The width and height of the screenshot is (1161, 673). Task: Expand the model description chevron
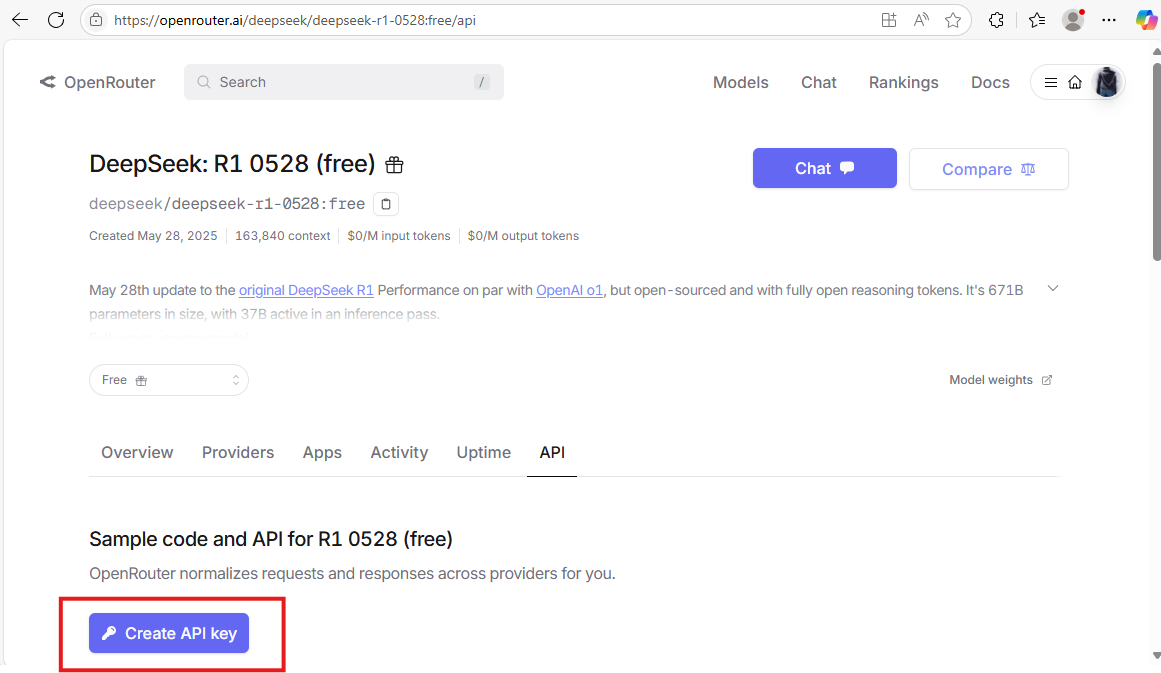(1053, 289)
